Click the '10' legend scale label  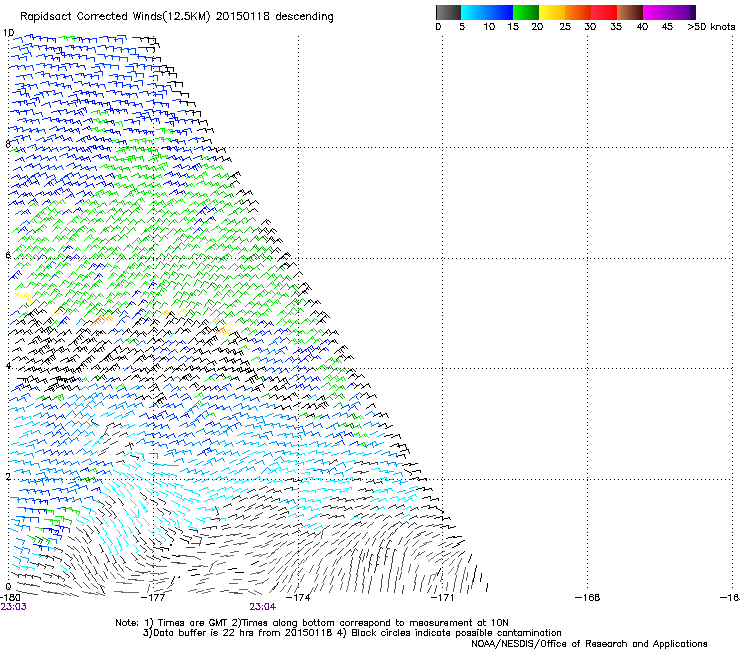pyautogui.click(x=489, y=27)
